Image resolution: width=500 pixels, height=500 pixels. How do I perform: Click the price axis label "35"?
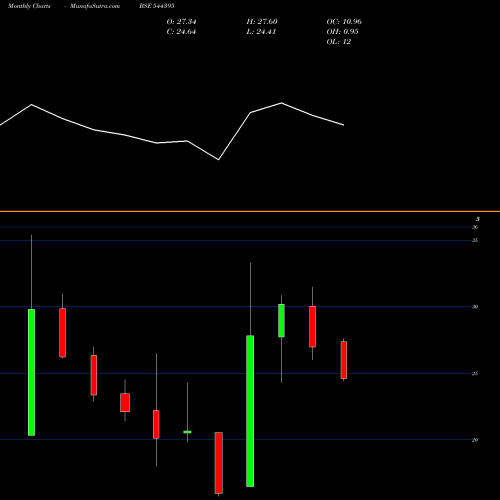pyautogui.click(x=475, y=240)
